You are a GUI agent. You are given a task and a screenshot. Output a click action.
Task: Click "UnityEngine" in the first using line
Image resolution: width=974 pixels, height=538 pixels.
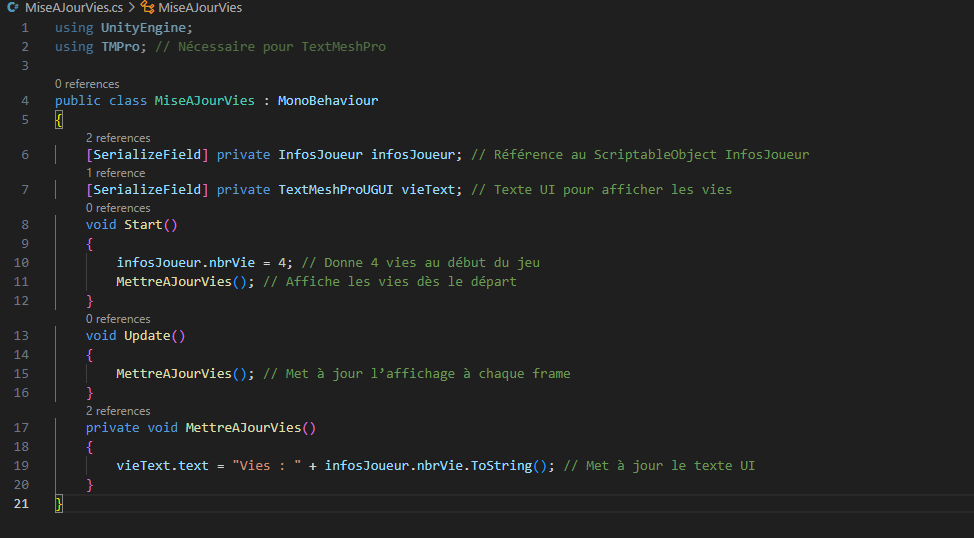[x=143, y=27]
